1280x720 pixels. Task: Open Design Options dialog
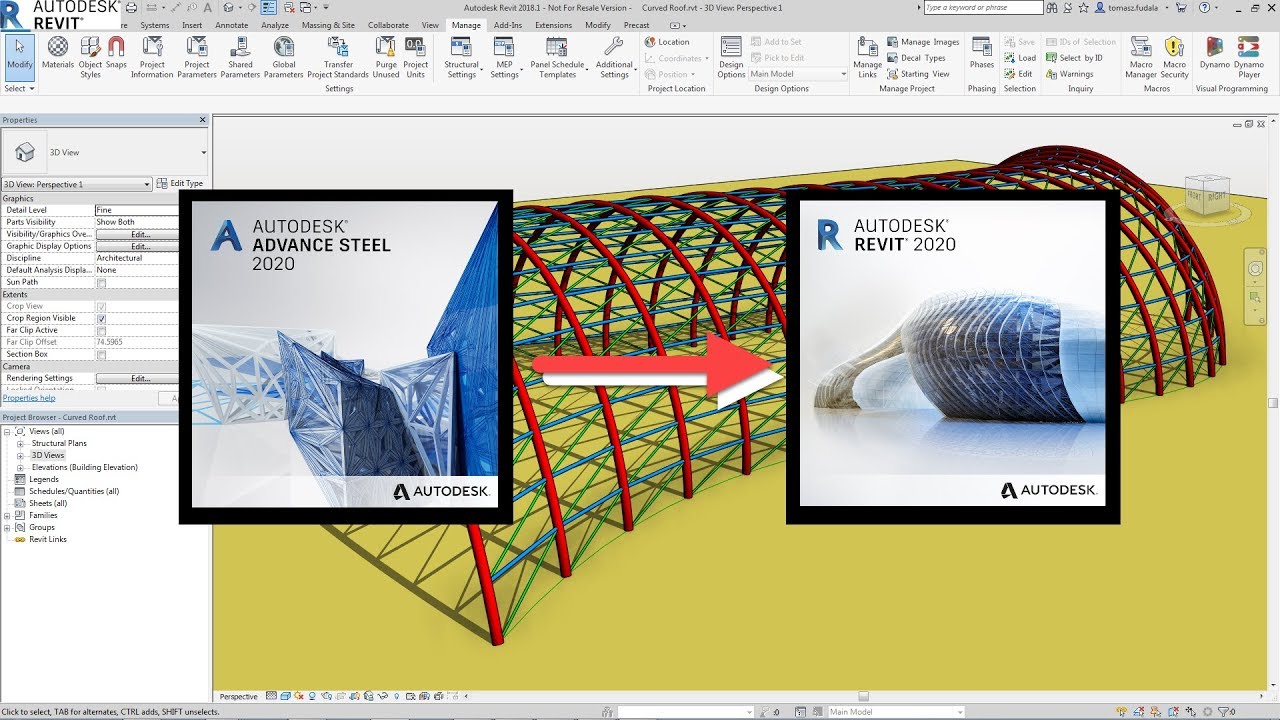click(x=731, y=57)
